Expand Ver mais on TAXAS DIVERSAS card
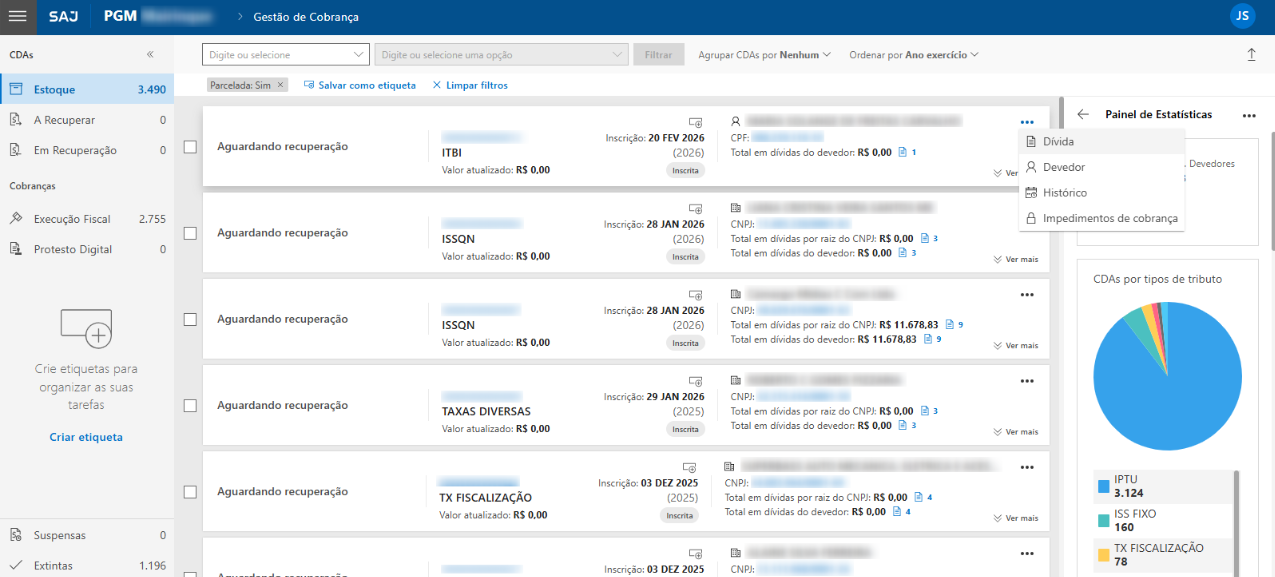This screenshot has width=1275, height=577. (x=1016, y=432)
